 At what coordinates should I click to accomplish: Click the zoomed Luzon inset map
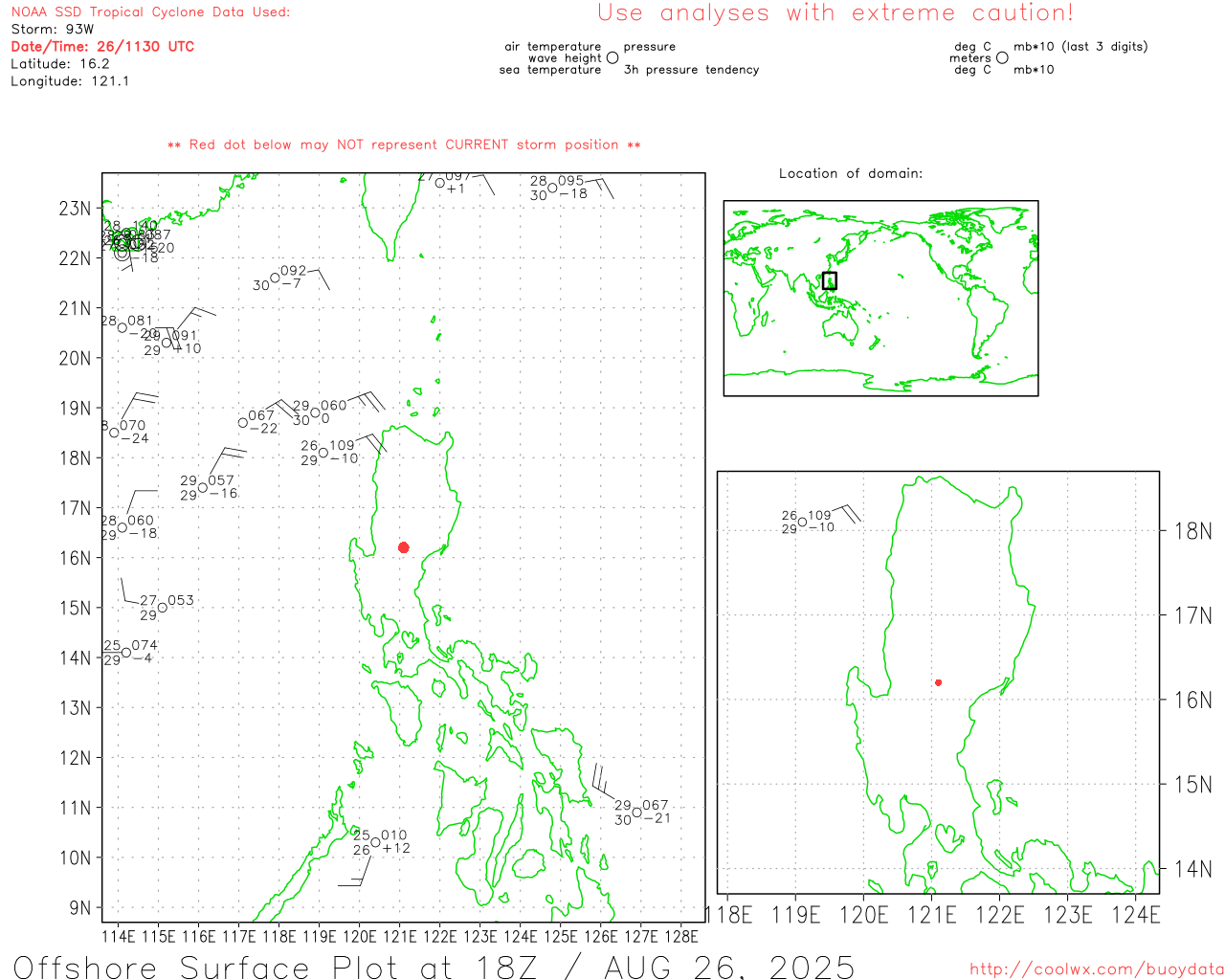click(x=938, y=682)
